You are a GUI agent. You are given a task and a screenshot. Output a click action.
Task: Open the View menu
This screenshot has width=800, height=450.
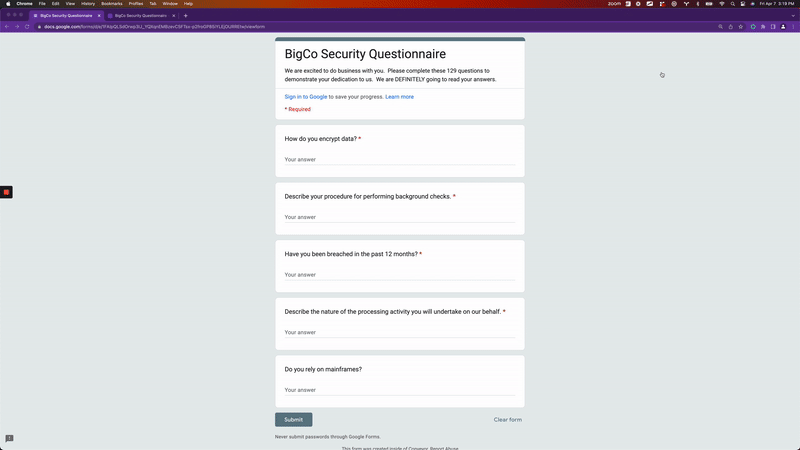coord(70,4)
